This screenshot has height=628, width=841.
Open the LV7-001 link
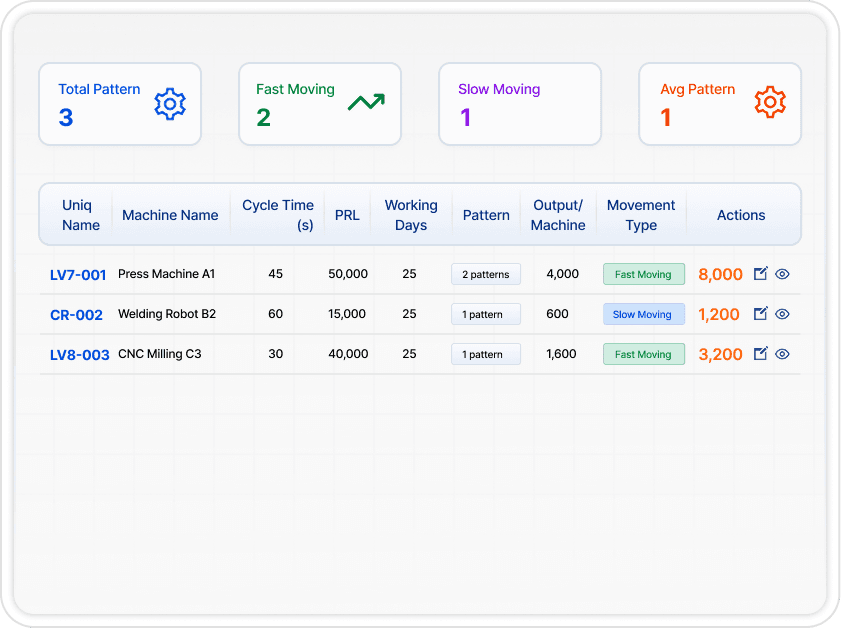tap(78, 275)
